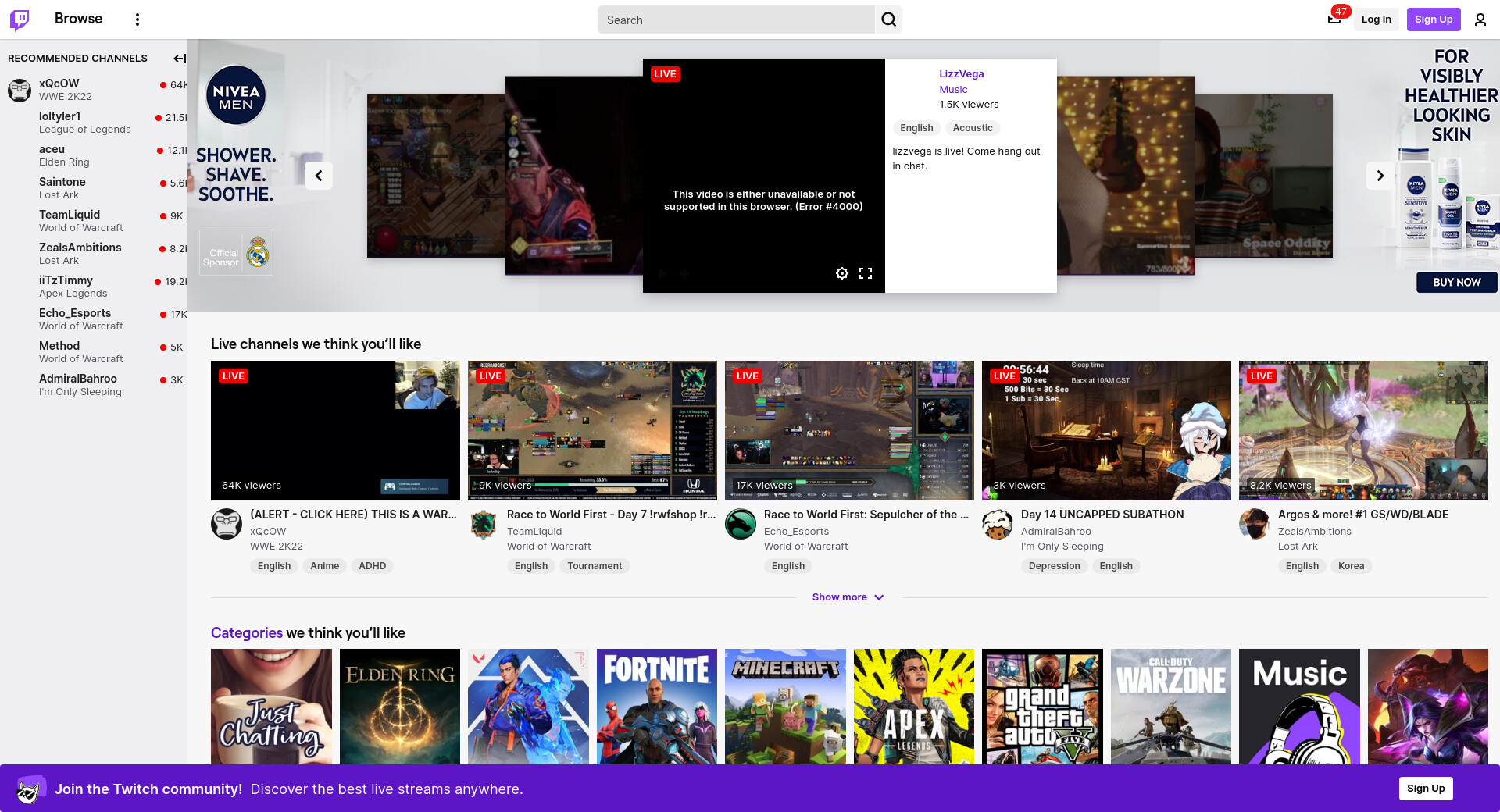The image size is (1500, 812).
Task: Click the search magnifier button
Action: (888, 20)
